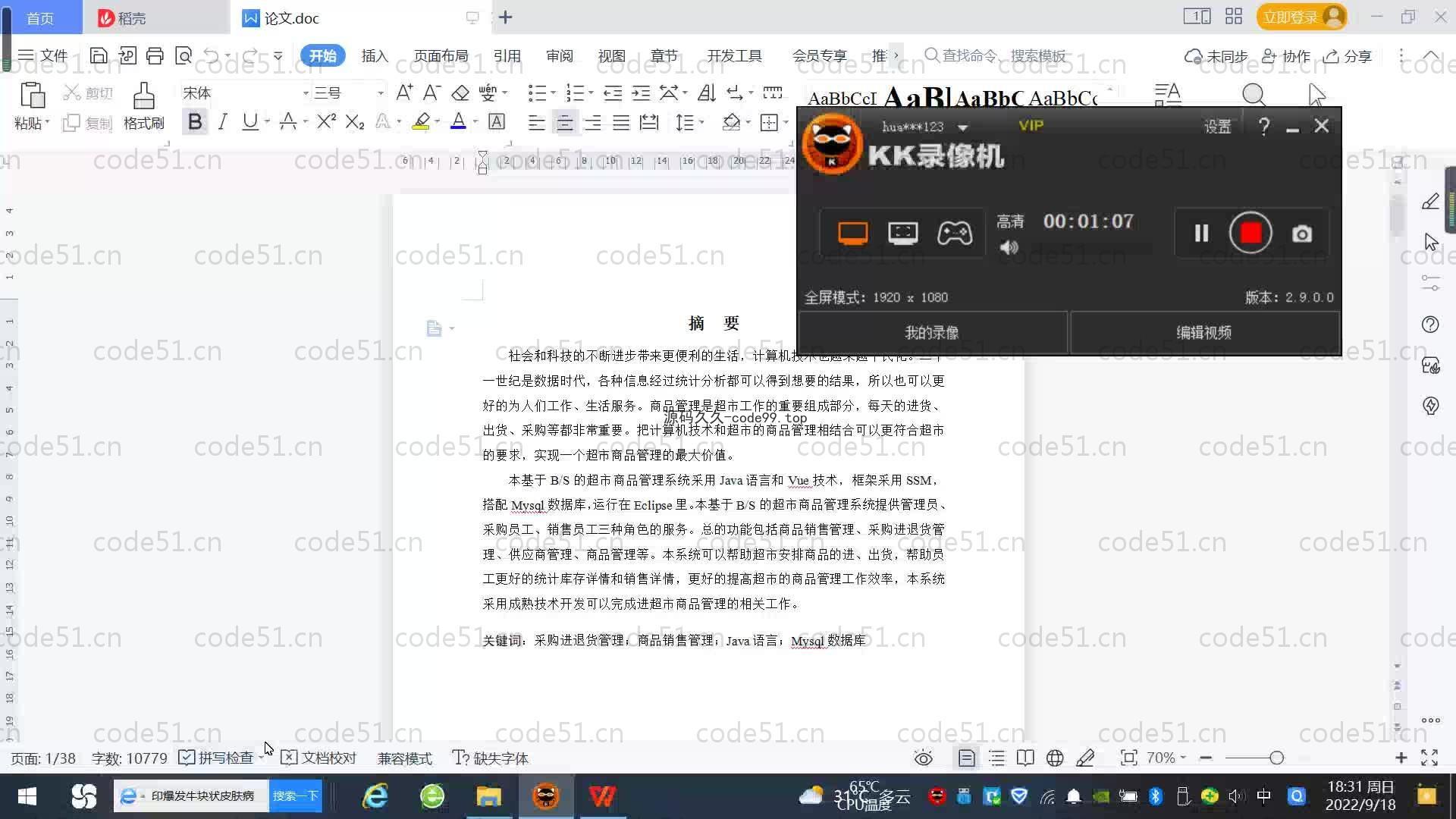Open the 插入 ribbon tab
The height and width of the screenshot is (819, 1456).
pos(375,55)
